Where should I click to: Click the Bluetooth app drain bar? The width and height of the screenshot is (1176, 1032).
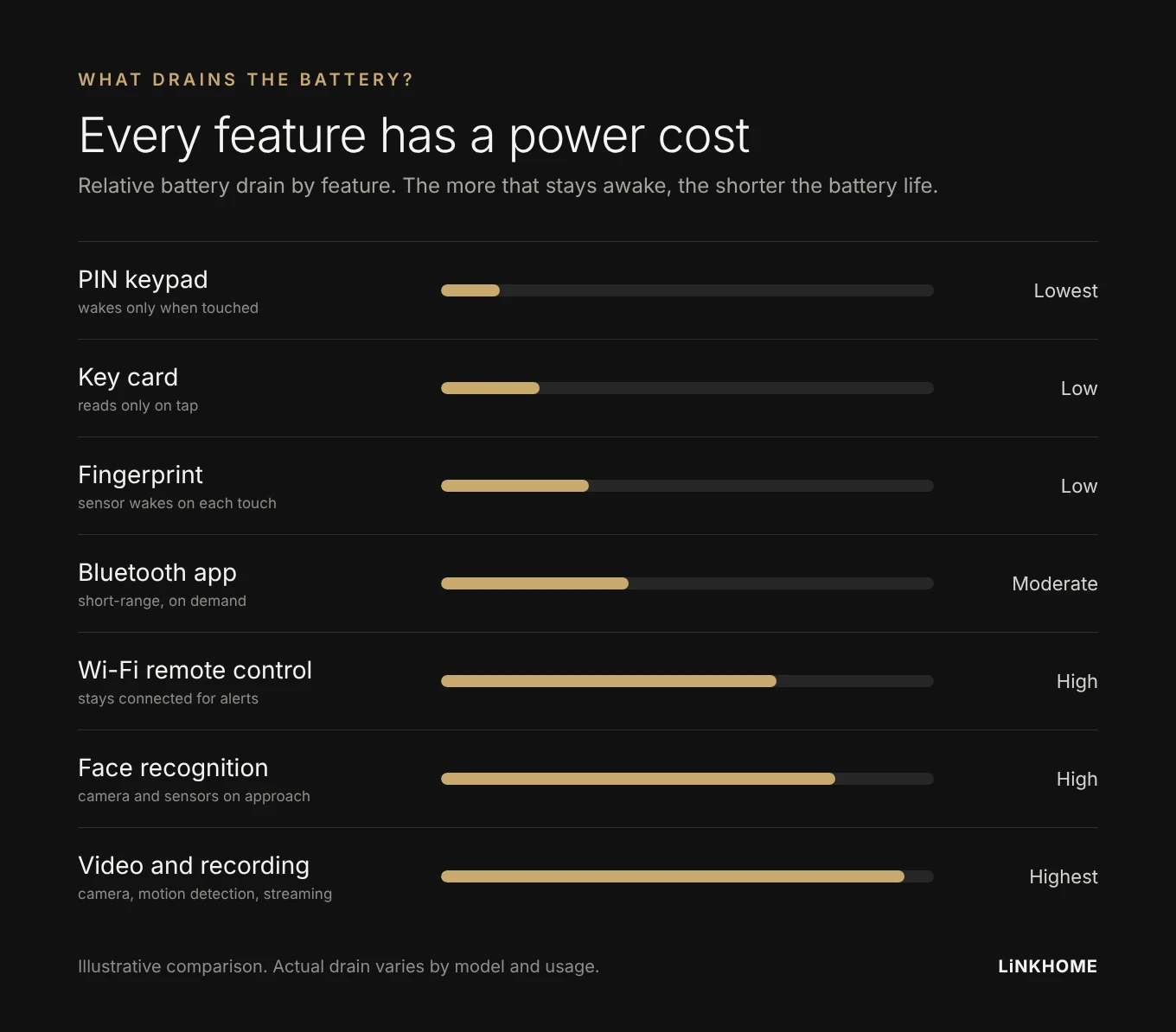tap(687, 583)
